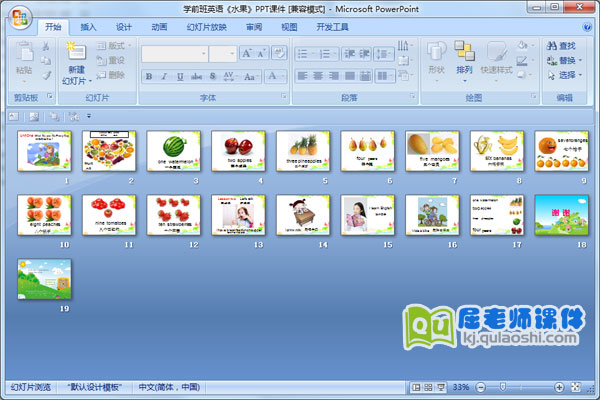Click the Shape Outline pen icon

click(x=522, y=60)
